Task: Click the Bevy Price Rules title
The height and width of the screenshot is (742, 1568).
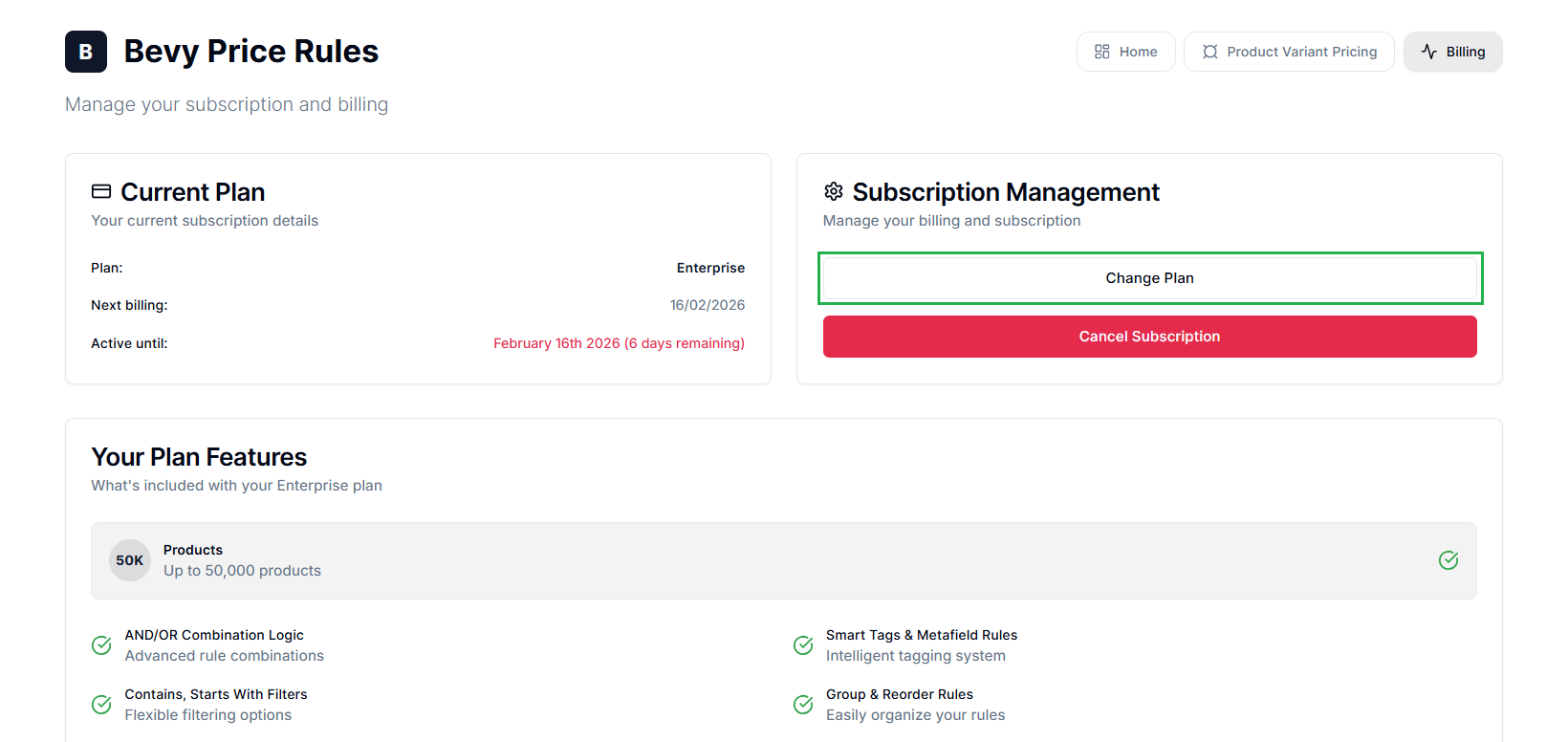Action: [251, 52]
